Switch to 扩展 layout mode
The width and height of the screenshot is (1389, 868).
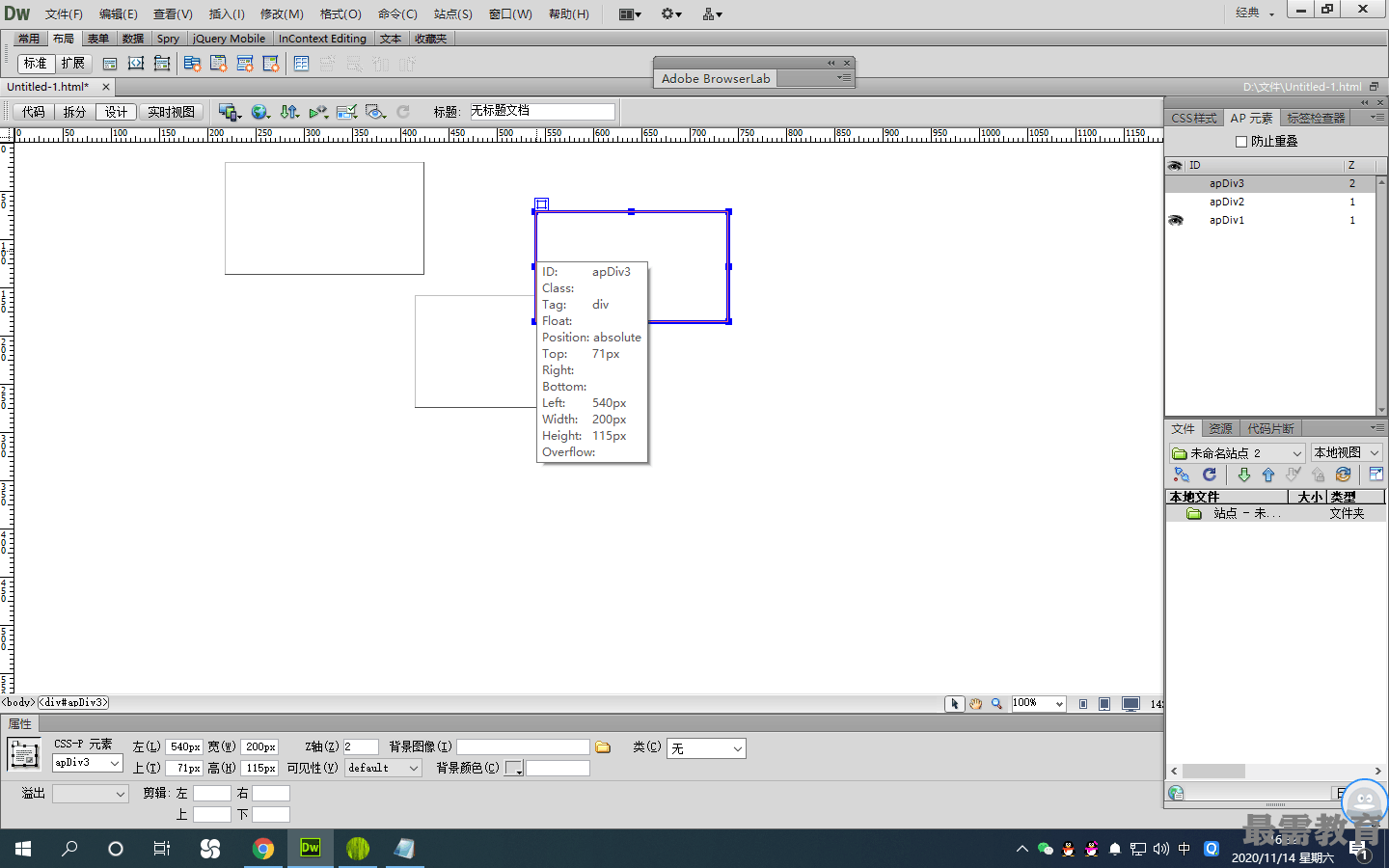pyautogui.click(x=73, y=64)
